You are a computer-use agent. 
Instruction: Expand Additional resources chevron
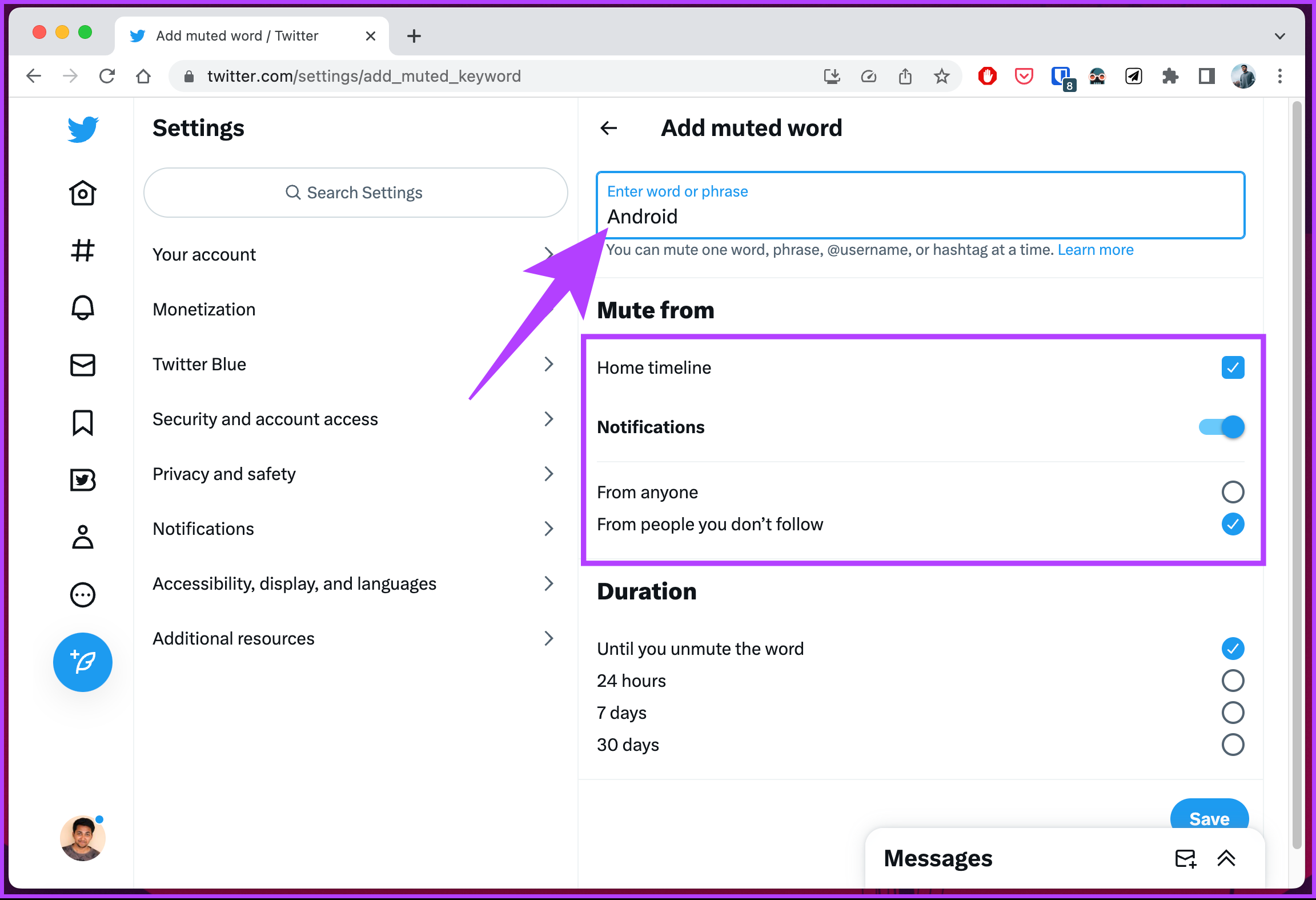pos(549,638)
